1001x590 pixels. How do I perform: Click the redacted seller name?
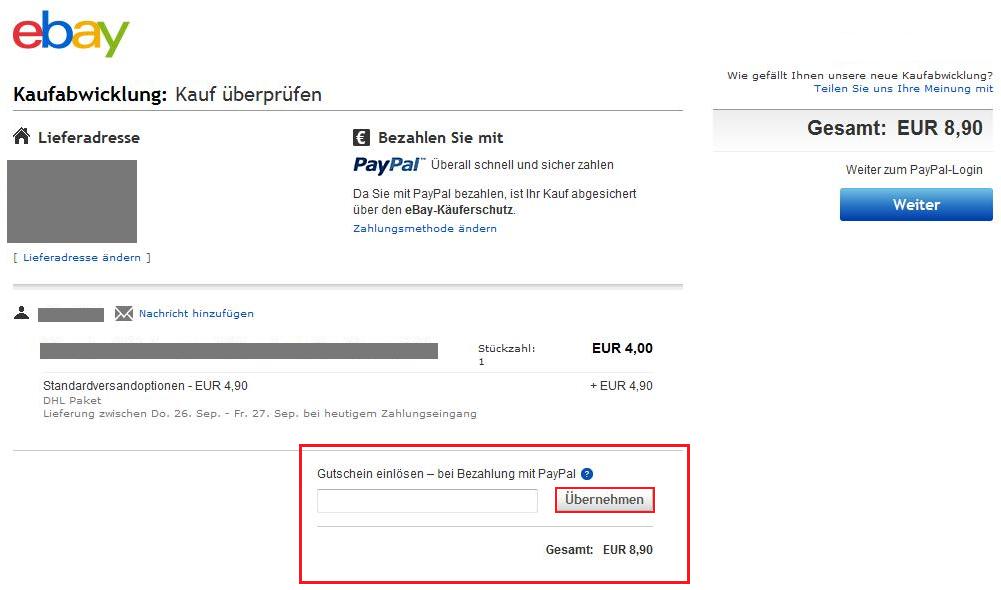[71, 315]
